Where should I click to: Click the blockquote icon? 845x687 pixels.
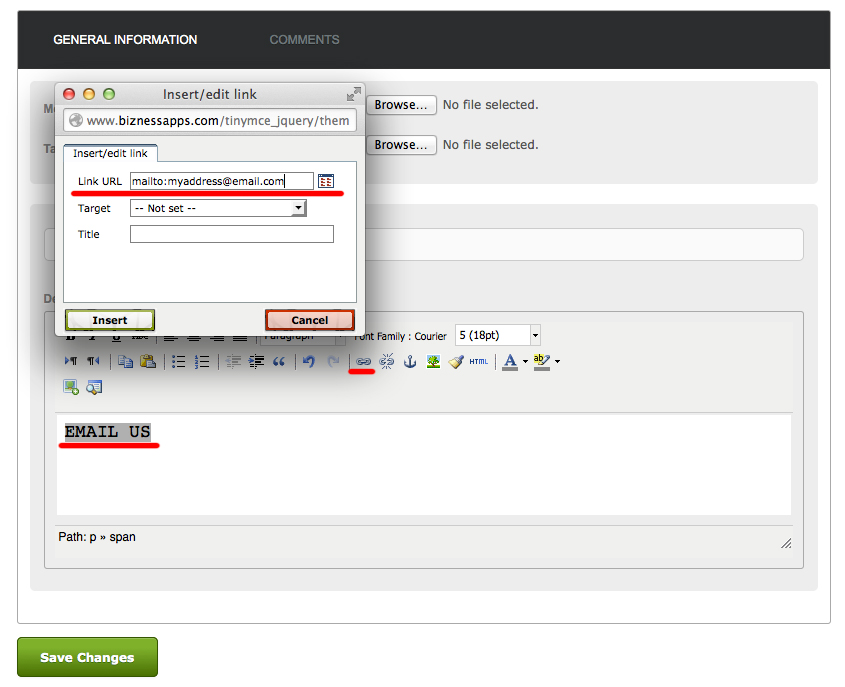[279, 361]
